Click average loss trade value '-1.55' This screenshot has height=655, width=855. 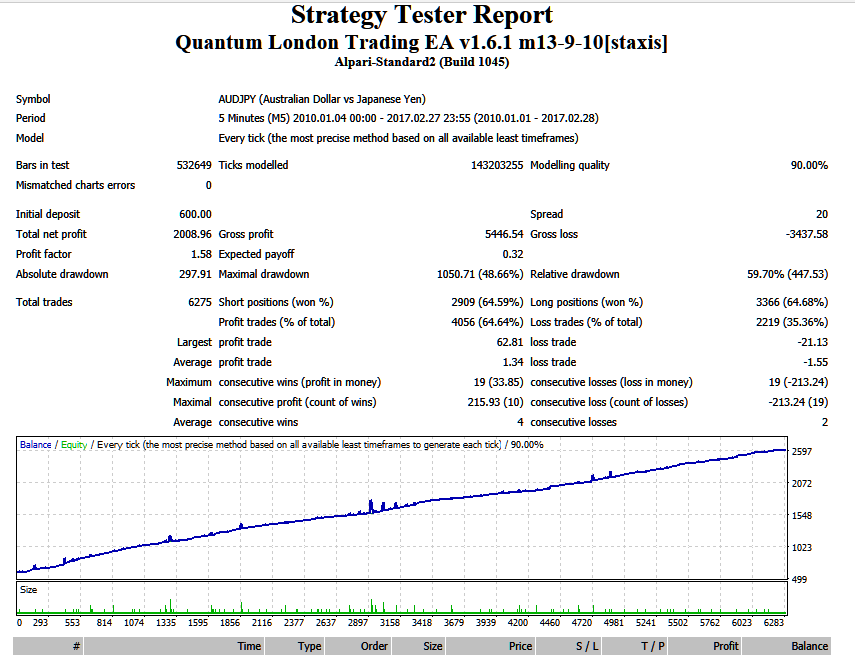(815, 362)
